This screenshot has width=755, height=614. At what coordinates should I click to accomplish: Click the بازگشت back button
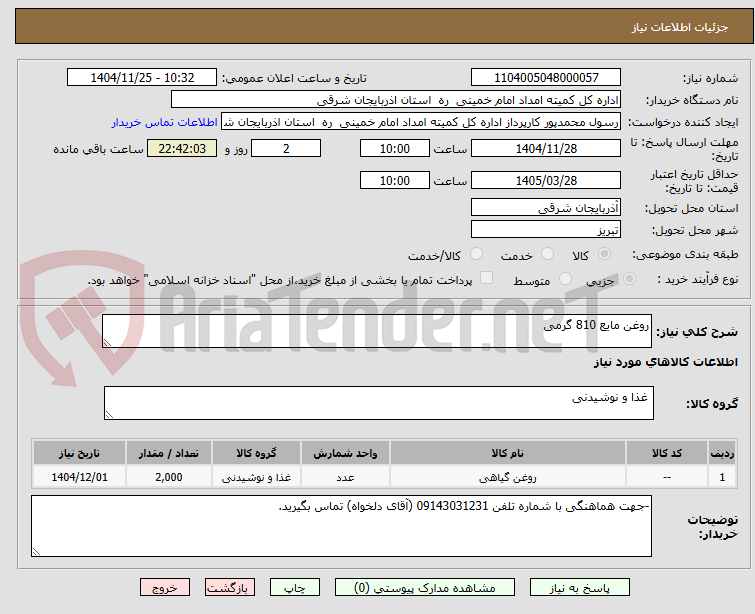pos(230,588)
